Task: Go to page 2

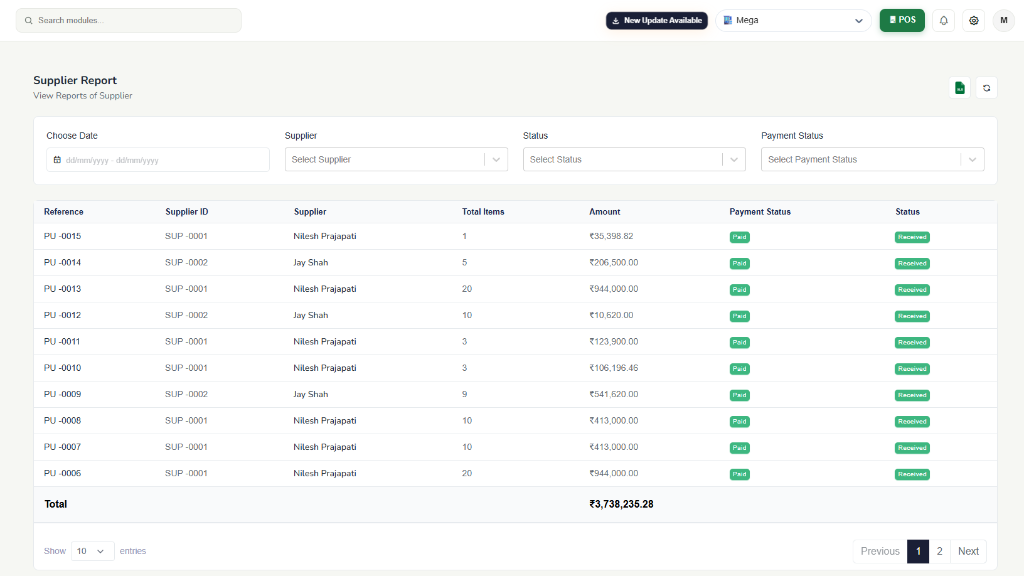Action: click(x=939, y=551)
